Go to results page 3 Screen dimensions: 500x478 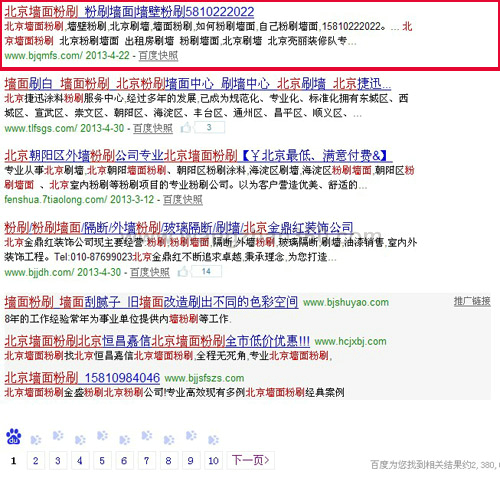pyautogui.click(x=58, y=461)
